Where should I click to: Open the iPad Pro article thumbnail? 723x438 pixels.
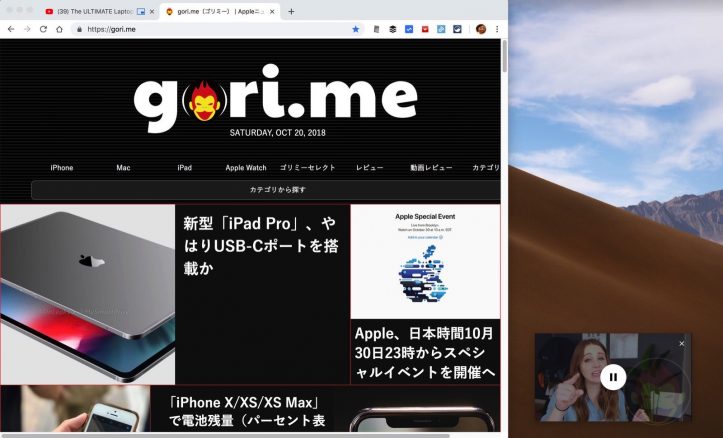coord(88,294)
